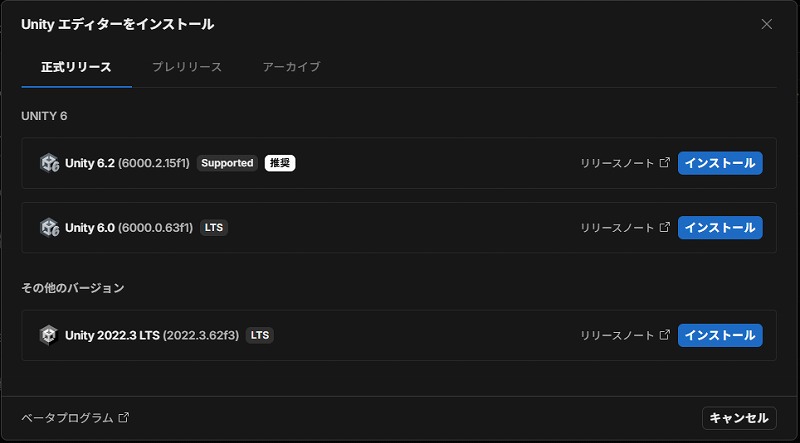Viewport: 800px width, 443px height.
Task: Open the ベータプログラム link
Action: click(x=67, y=418)
